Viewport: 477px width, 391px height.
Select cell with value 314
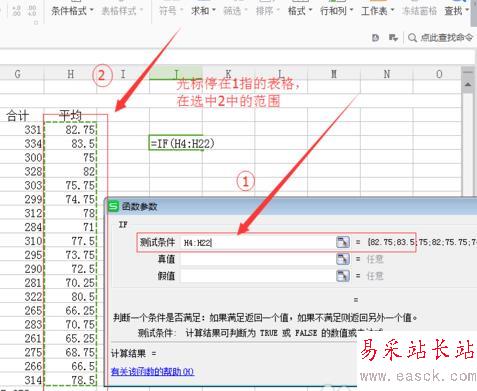pos(22,380)
